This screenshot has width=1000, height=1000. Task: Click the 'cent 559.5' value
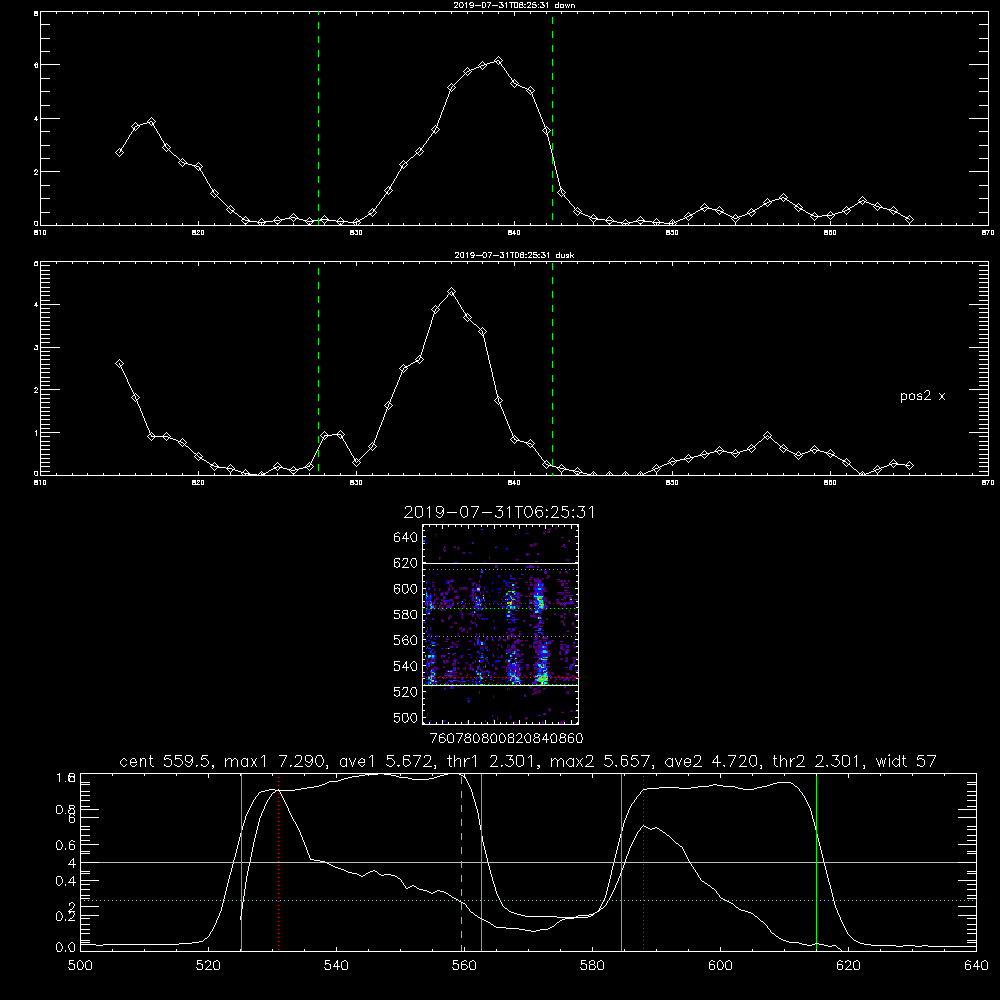165,761
